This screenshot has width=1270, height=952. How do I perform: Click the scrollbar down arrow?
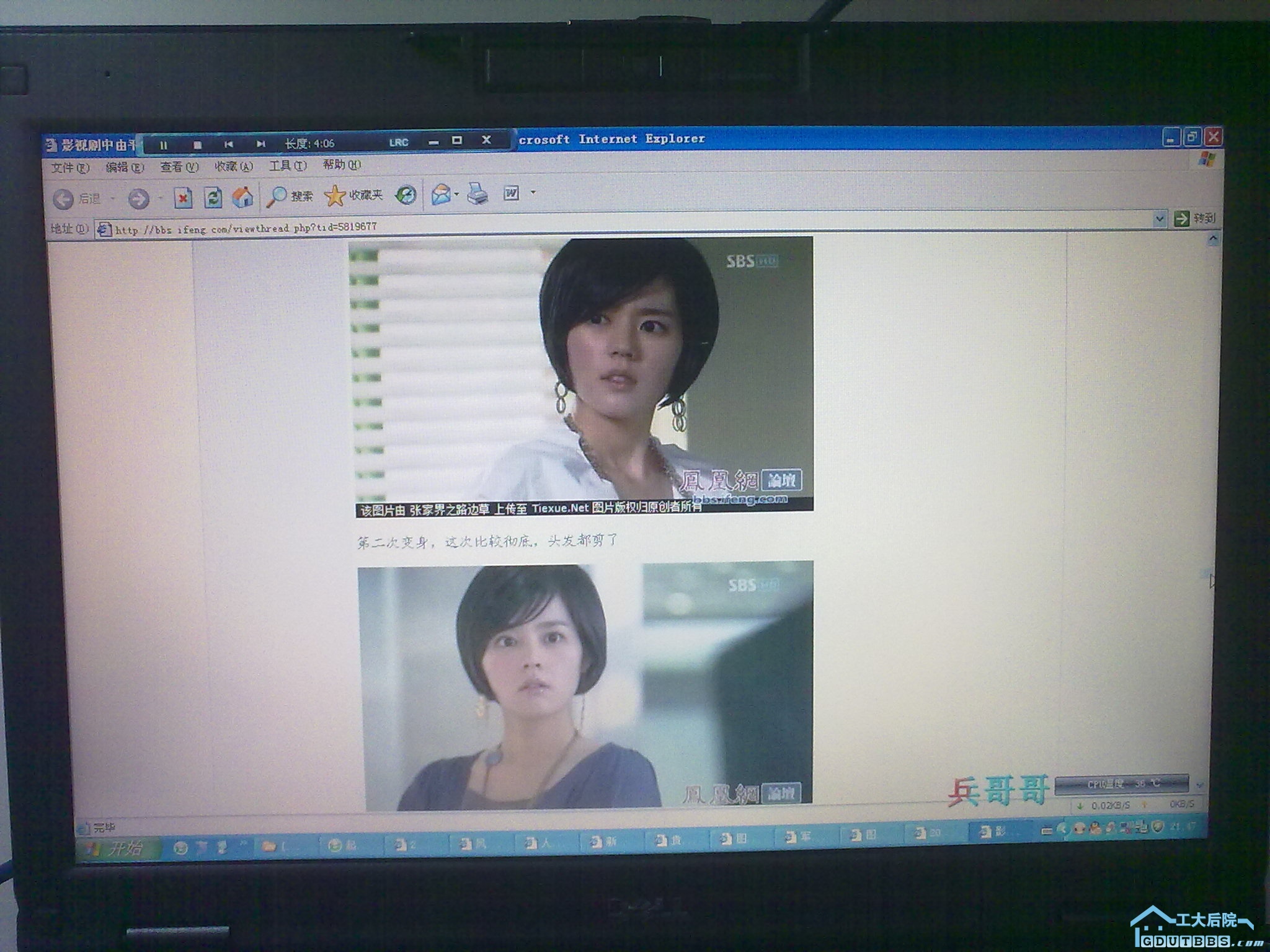click(1200, 785)
